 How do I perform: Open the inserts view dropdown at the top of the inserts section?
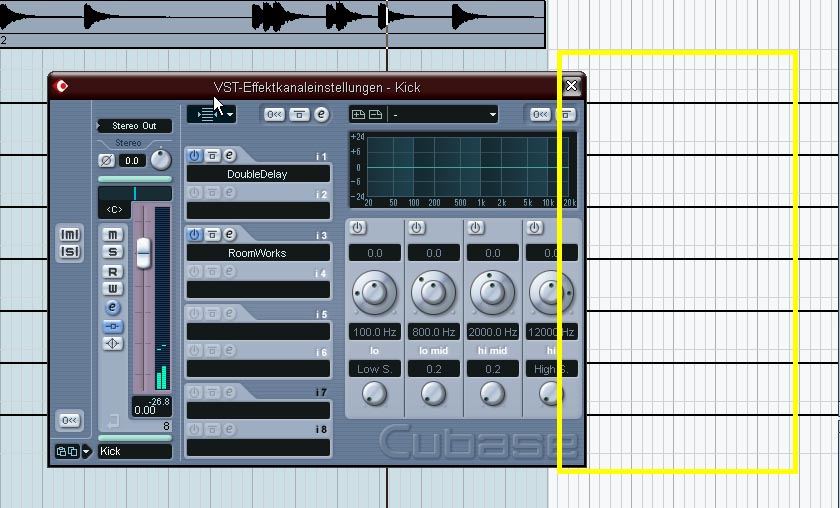click(212, 114)
